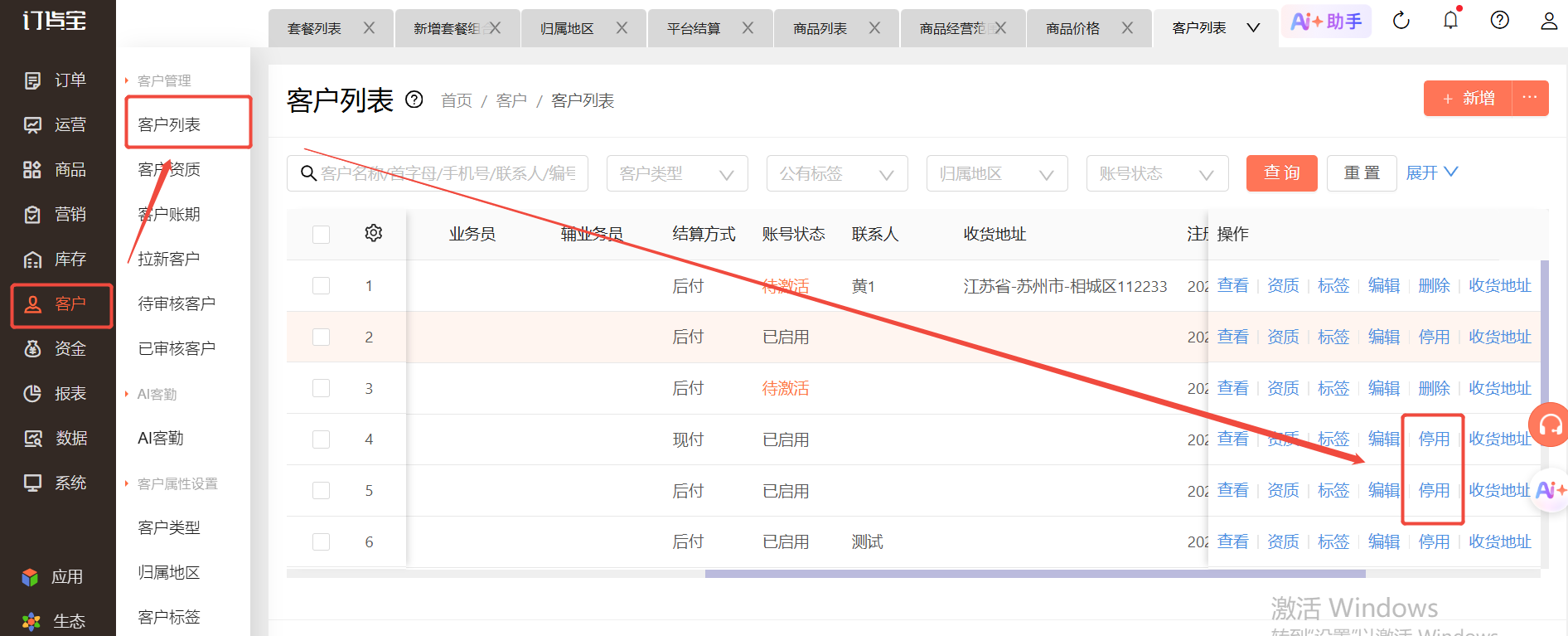1568x636 pixels.
Task: Open the customer service headset icon
Action: (1550, 425)
